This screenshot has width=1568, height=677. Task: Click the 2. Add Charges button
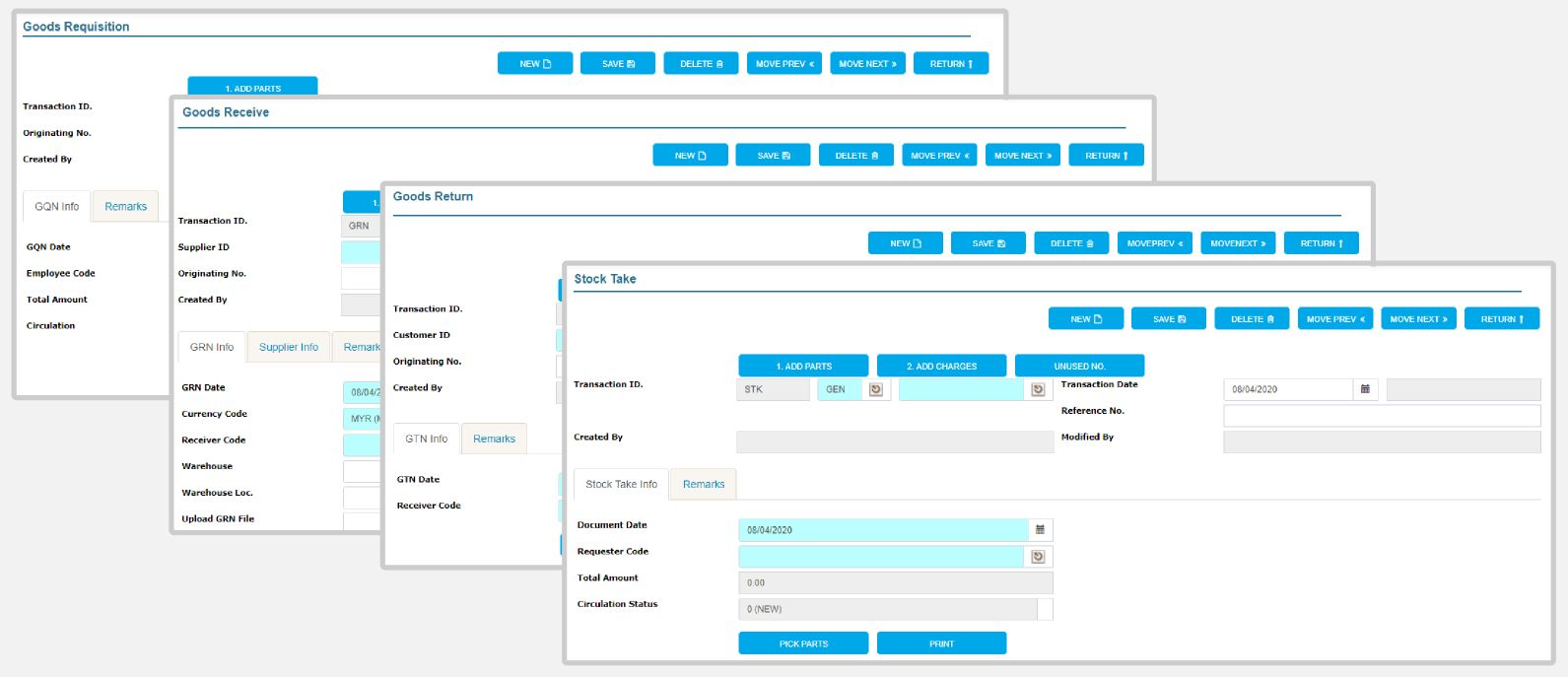pyautogui.click(x=941, y=367)
